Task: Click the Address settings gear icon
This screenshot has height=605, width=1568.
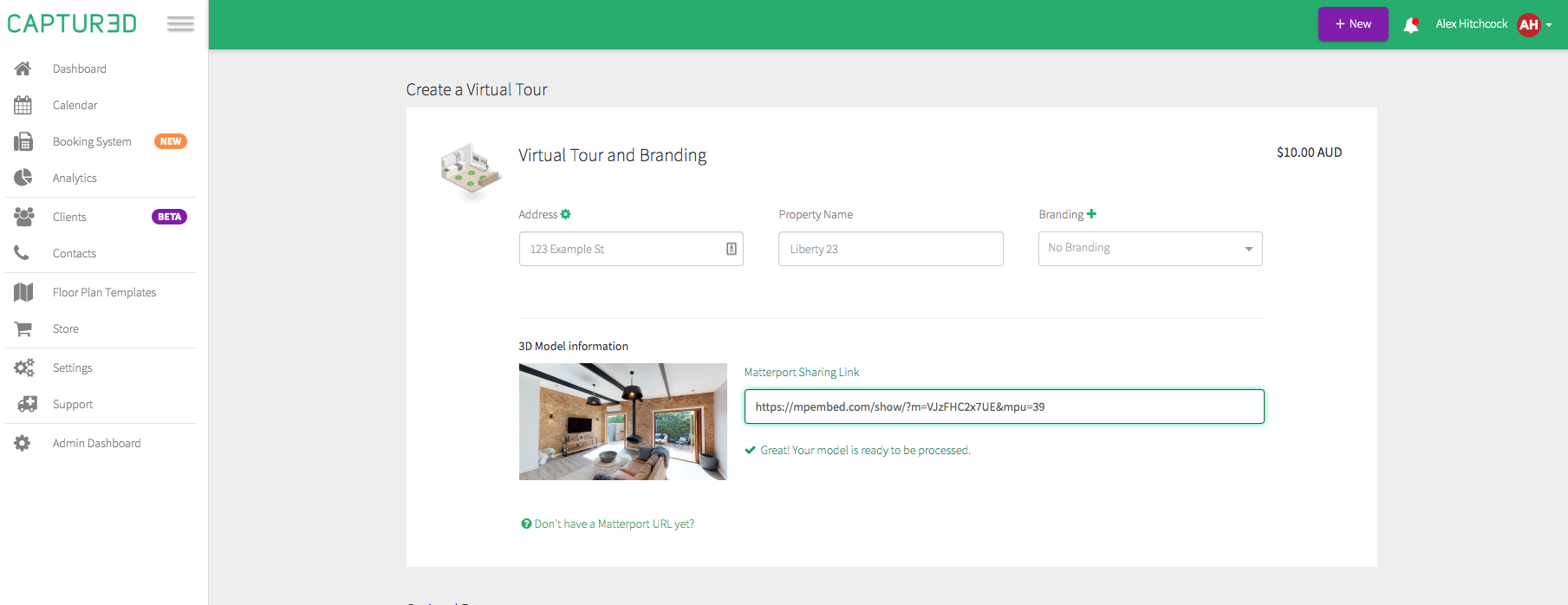Action: pos(566,214)
